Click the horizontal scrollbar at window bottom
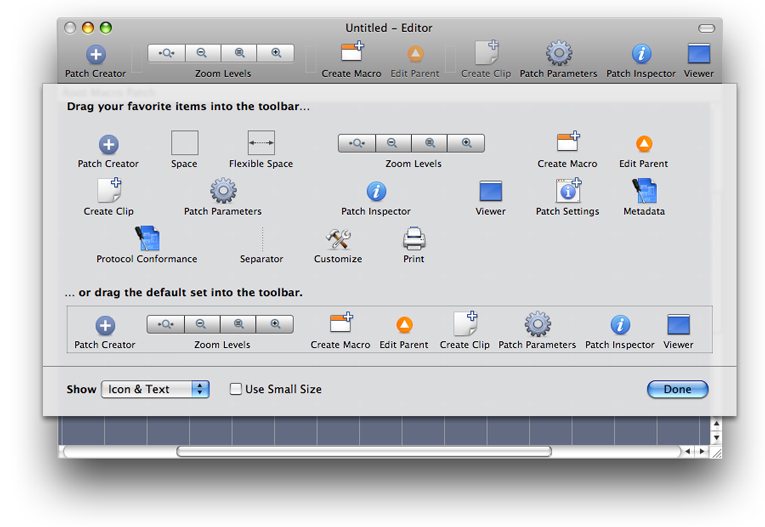 (364, 452)
